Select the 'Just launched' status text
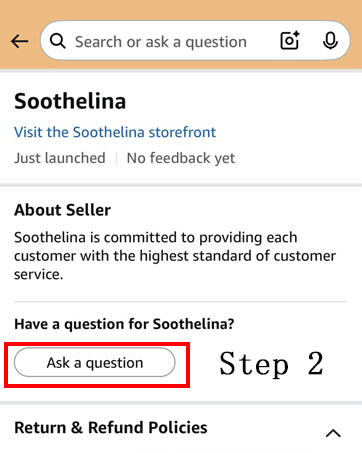Screen dimensions: 362x453 [x=60, y=158]
